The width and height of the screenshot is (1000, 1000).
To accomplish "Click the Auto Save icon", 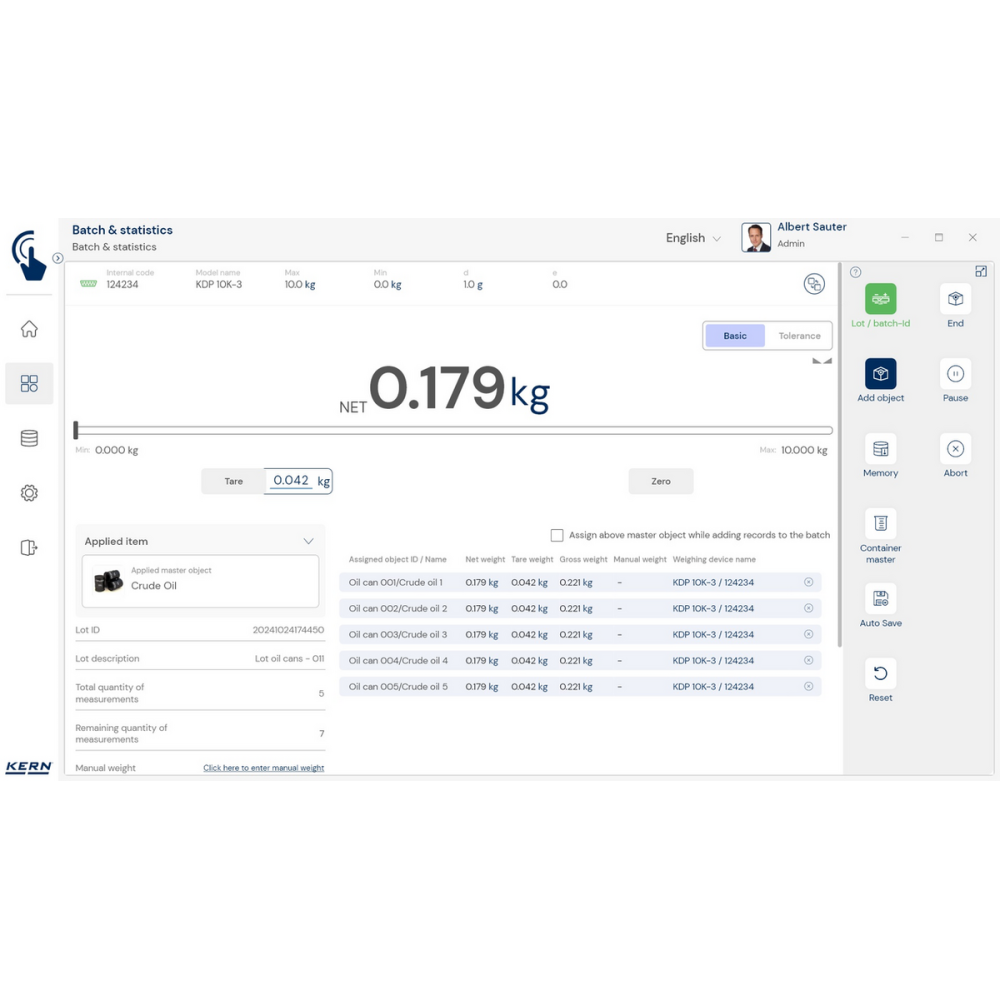I will pyautogui.click(x=880, y=599).
